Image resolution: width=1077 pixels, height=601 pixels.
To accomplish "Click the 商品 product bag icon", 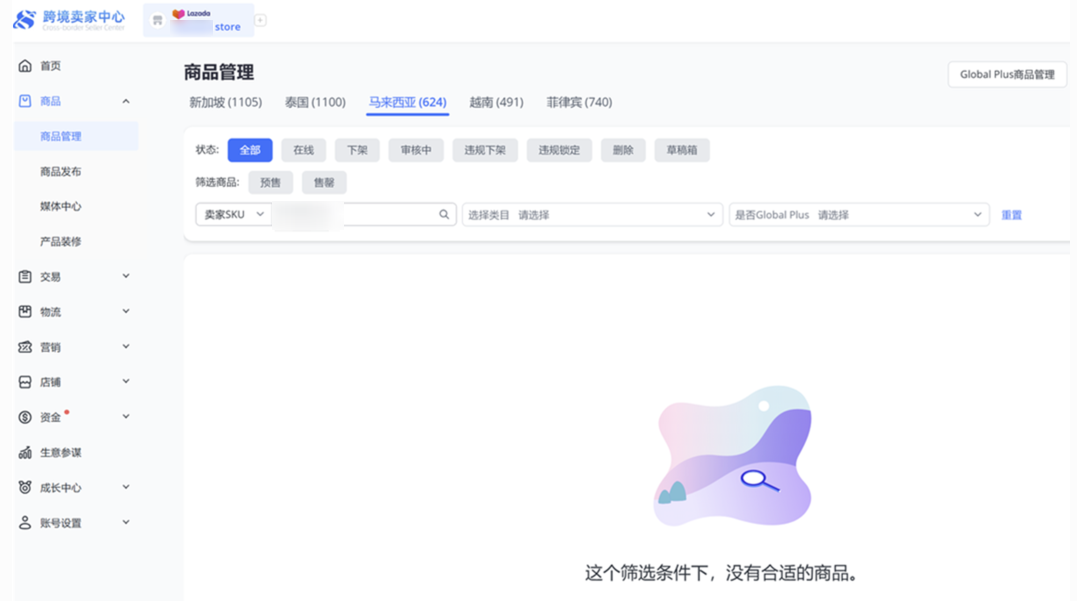I will click(25, 101).
